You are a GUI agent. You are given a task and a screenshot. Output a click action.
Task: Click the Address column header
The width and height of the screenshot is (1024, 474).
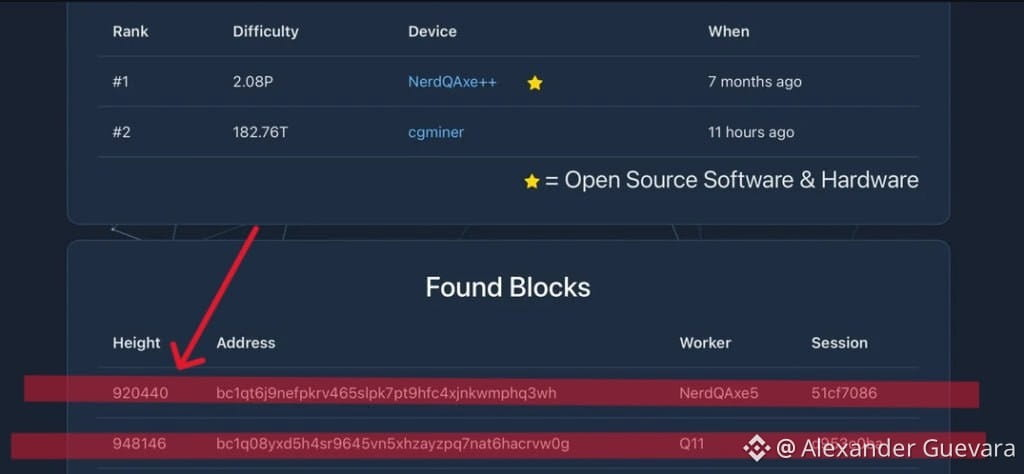(x=246, y=343)
